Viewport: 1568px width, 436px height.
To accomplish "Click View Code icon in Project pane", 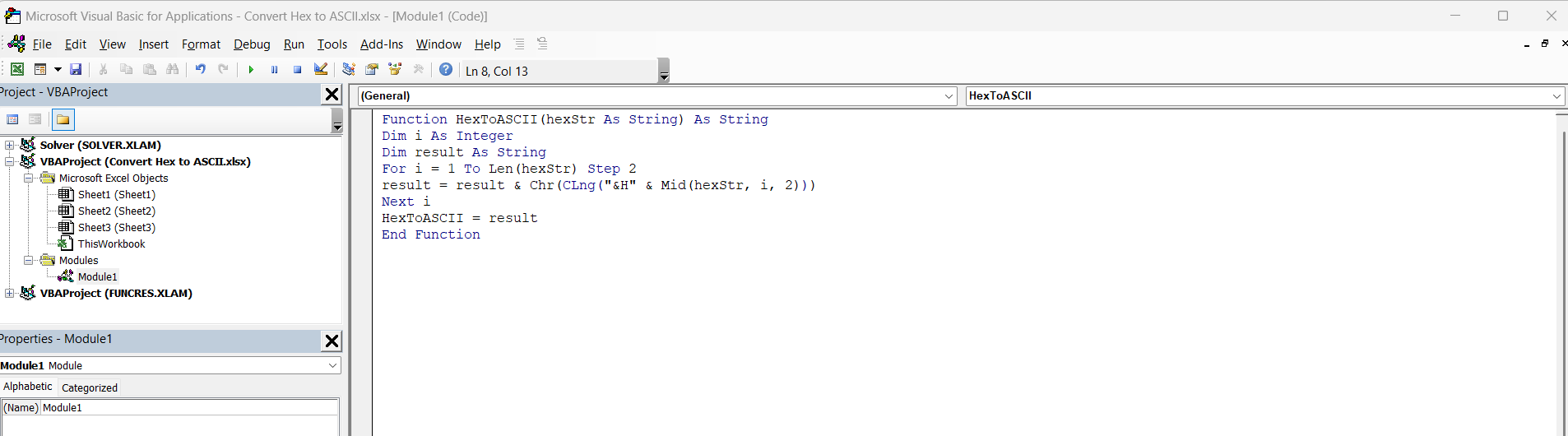I will (13, 120).
